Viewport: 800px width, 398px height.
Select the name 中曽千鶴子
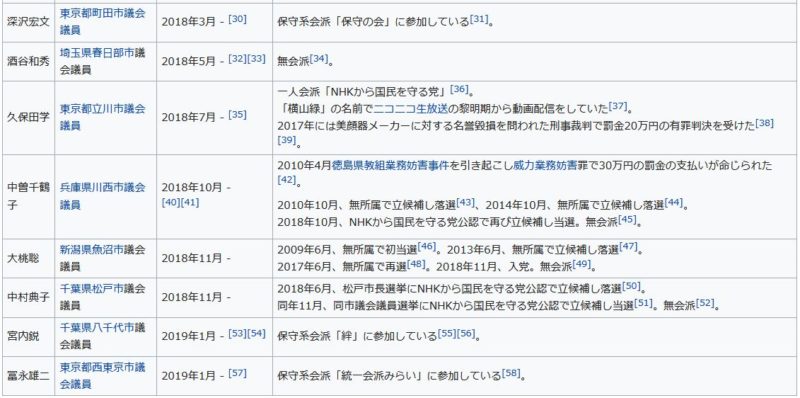(x=29, y=196)
